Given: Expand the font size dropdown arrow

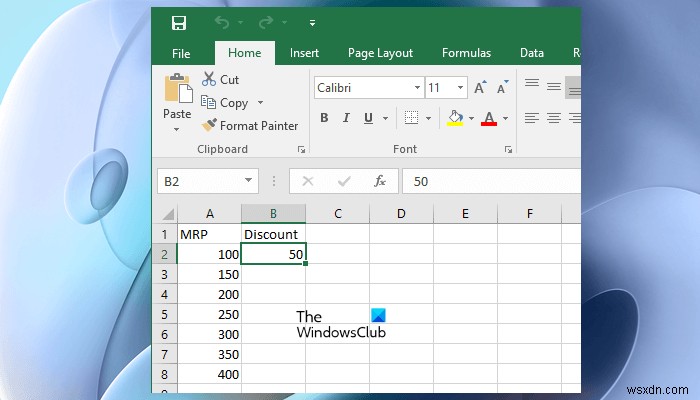Looking at the screenshot, I should coord(460,88).
